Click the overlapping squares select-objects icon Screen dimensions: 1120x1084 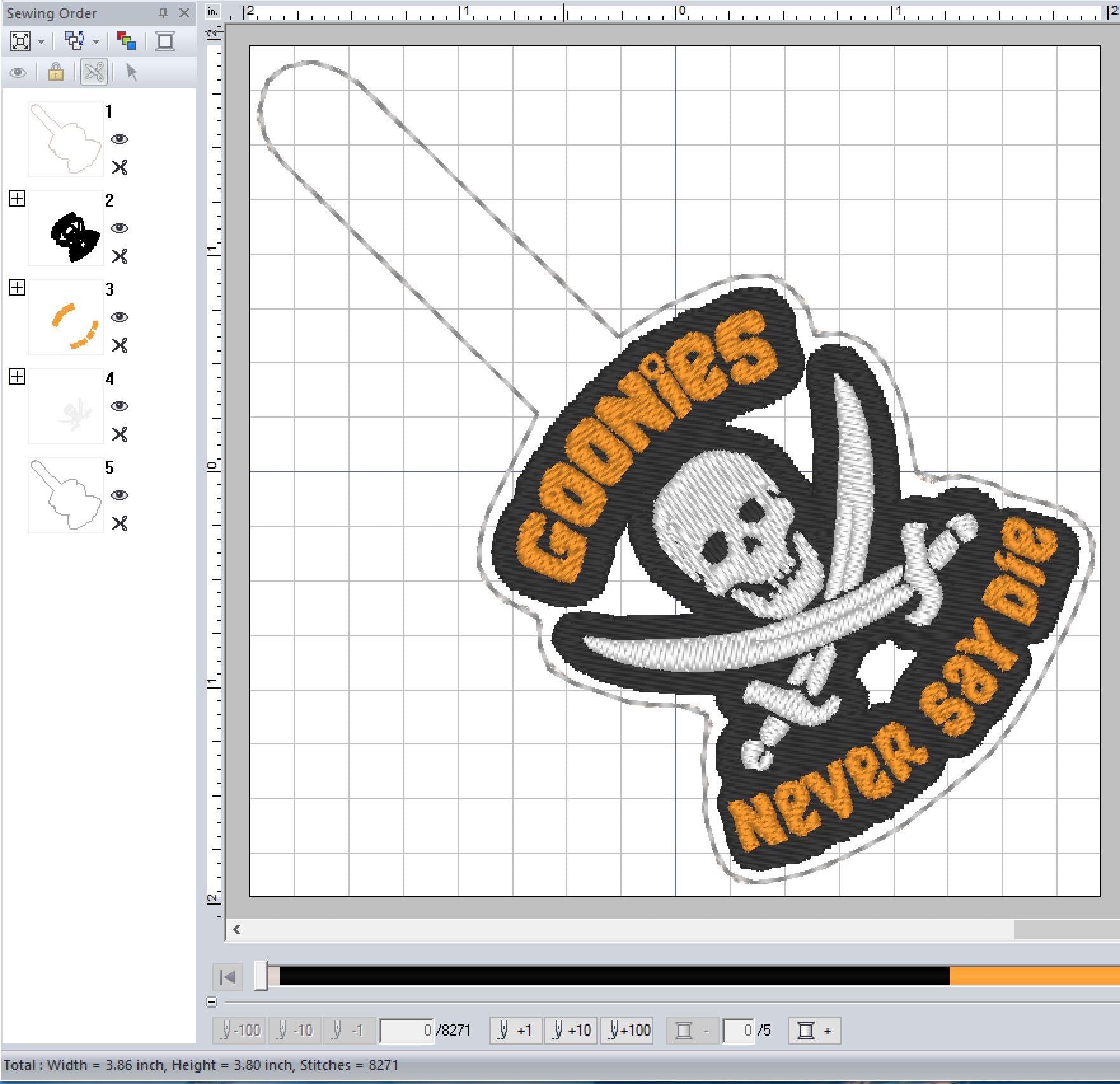[x=75, y=41]
